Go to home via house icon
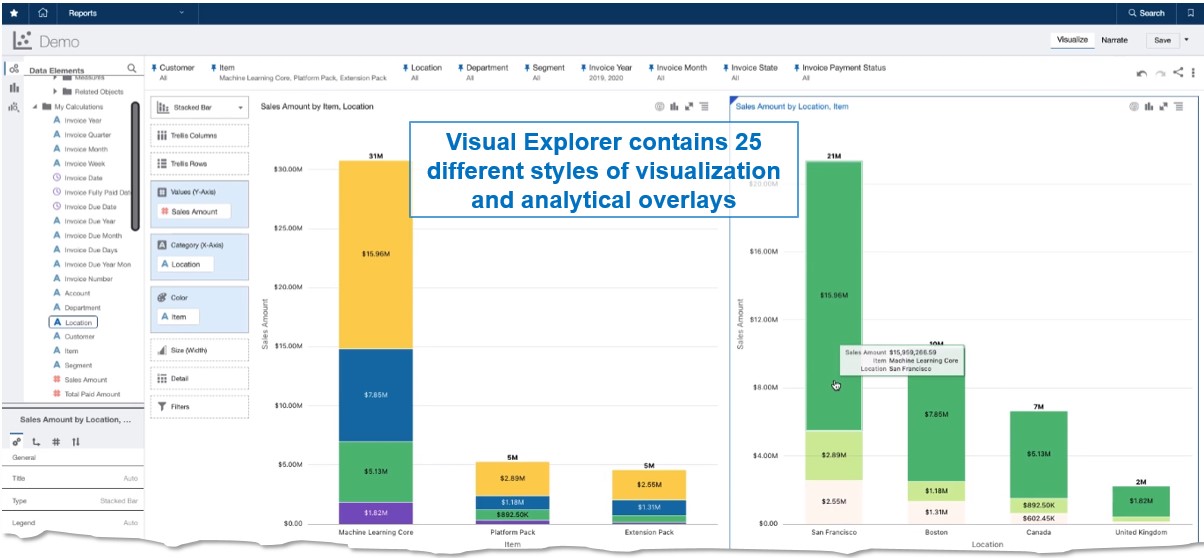1204x558 pixels. point(43,13)
